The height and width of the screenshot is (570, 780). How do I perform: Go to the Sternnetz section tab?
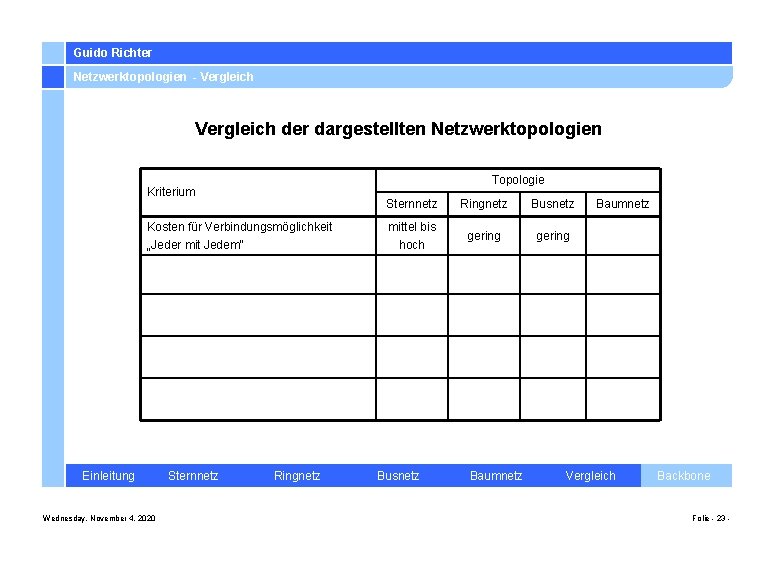point(193,475)
